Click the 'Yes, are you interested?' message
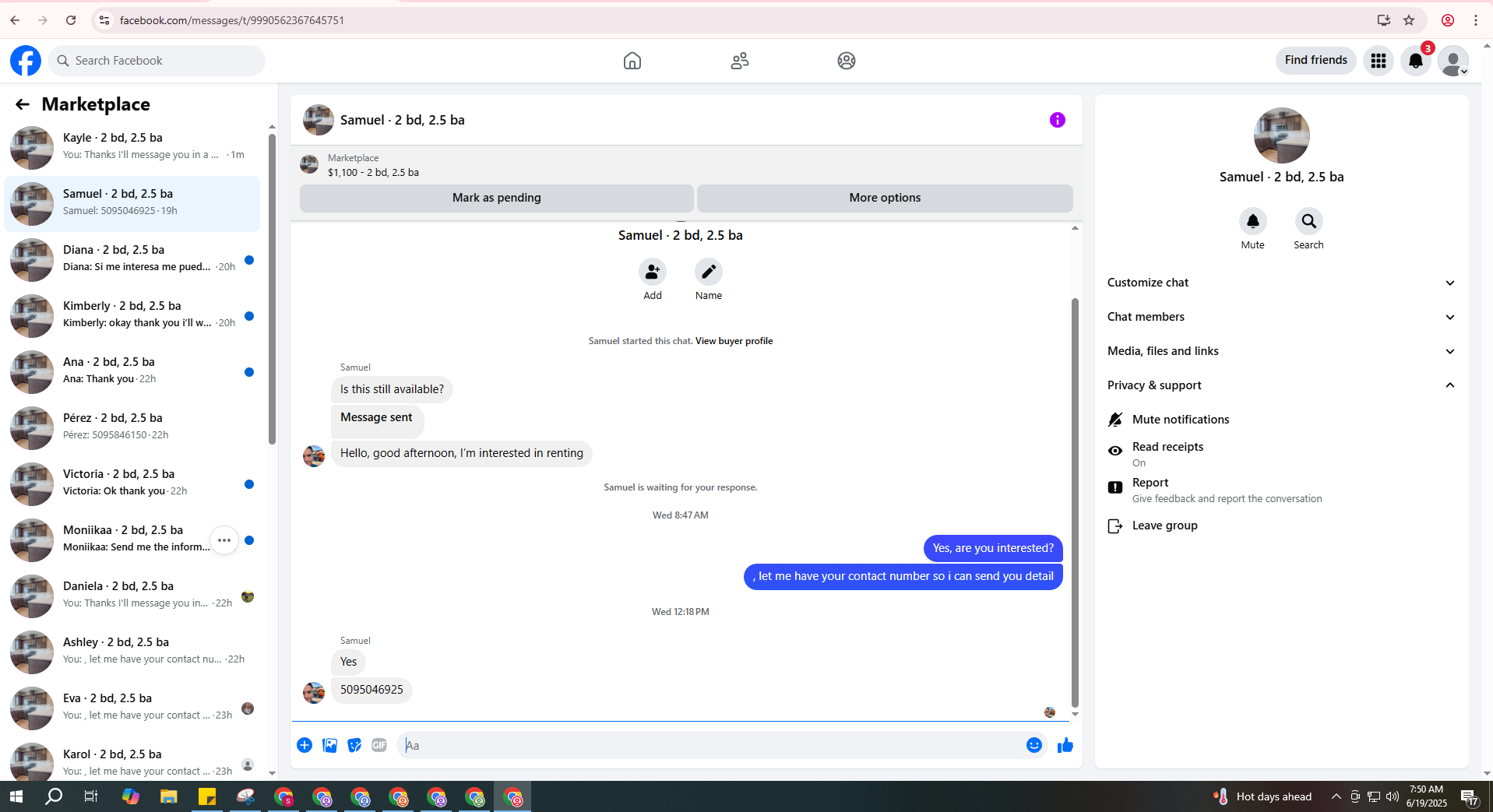Viewport: 1493px width, 812px height. (993, 548)
